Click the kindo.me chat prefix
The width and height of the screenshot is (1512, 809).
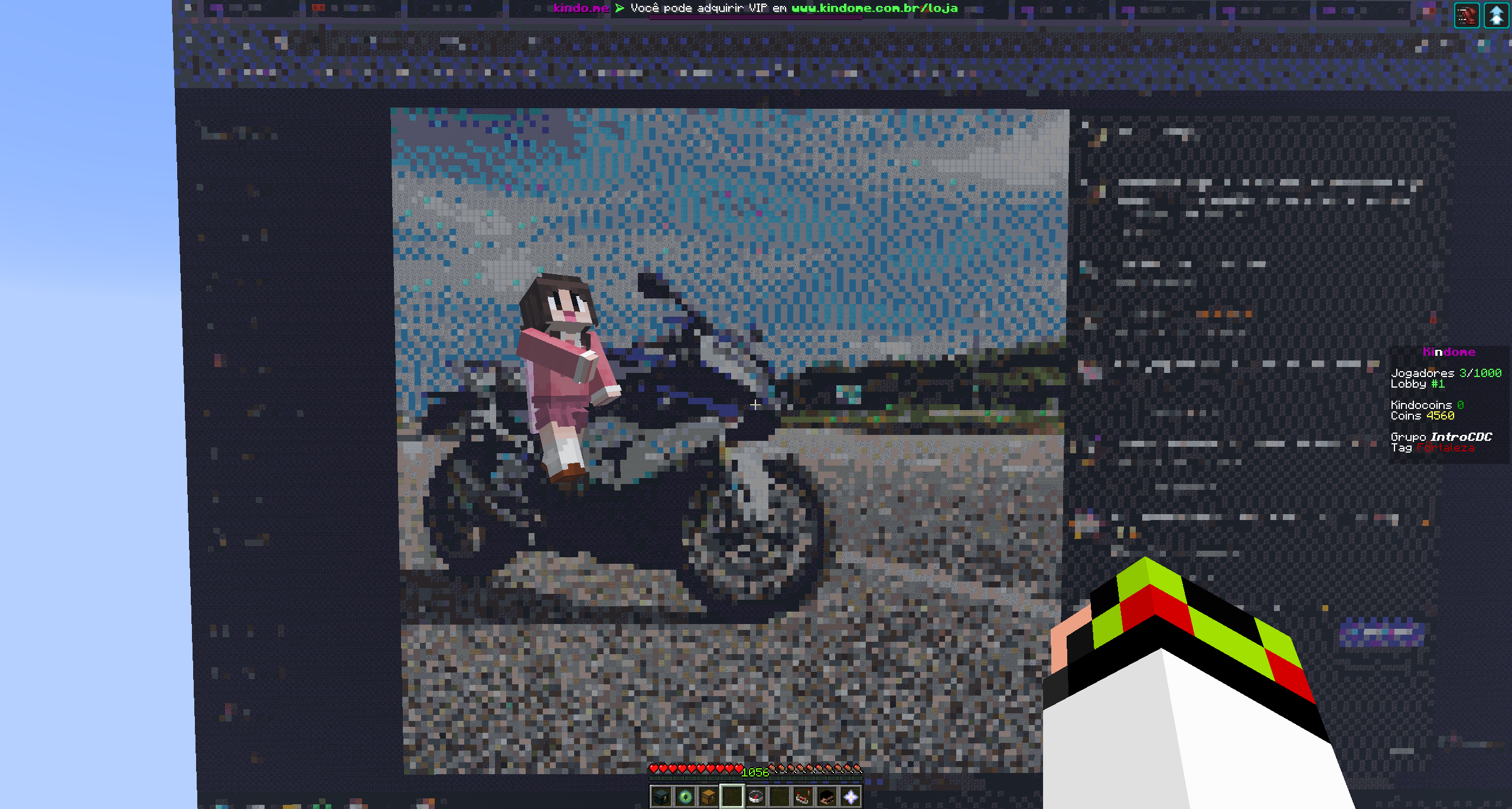click(x=581, y=8)
